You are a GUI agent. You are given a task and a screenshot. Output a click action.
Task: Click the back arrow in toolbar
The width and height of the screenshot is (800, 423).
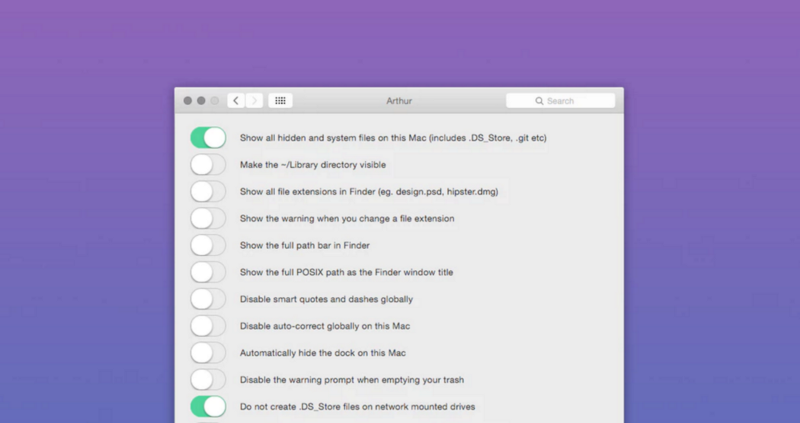236,101
